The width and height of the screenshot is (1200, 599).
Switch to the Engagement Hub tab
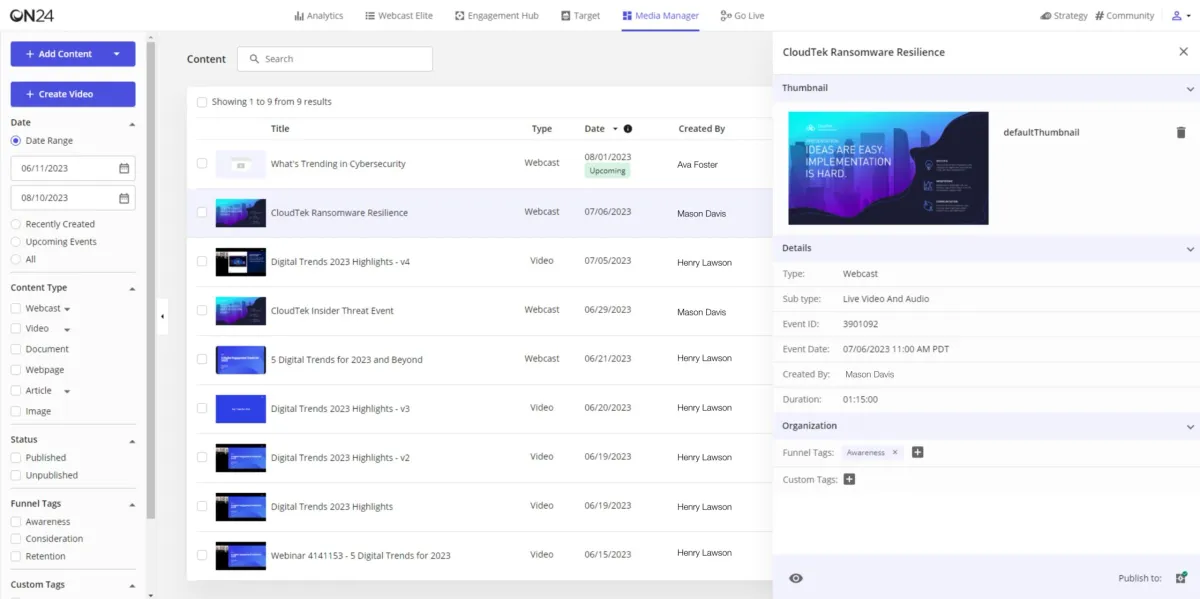[x=496, y=16]
